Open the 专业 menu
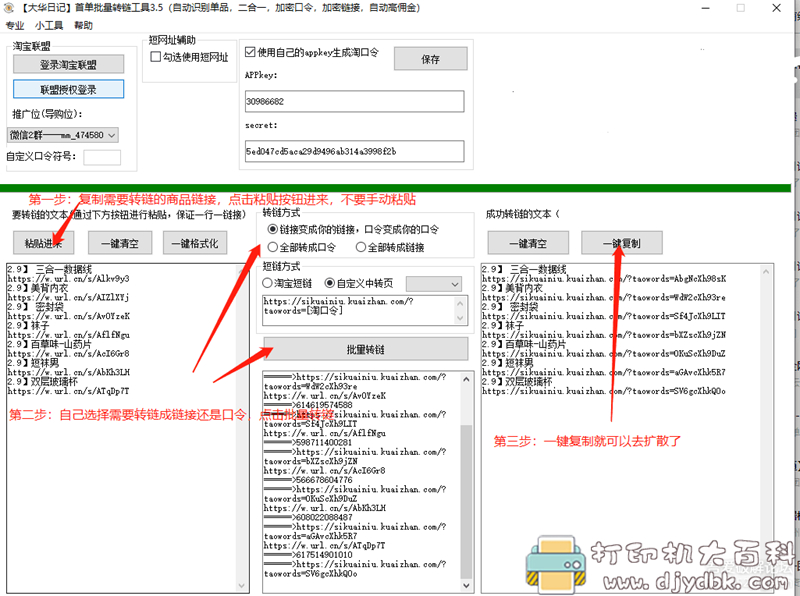800x596 pixels. pos(15,26)
